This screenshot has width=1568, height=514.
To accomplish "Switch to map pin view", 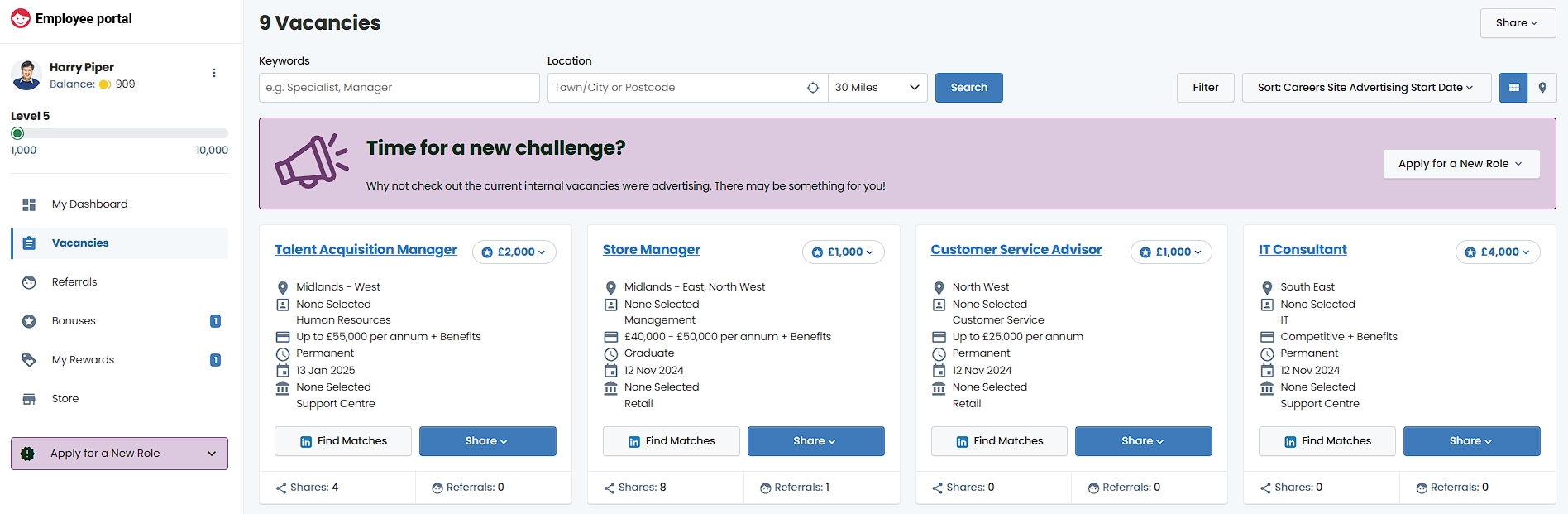I will (1542, 88).
